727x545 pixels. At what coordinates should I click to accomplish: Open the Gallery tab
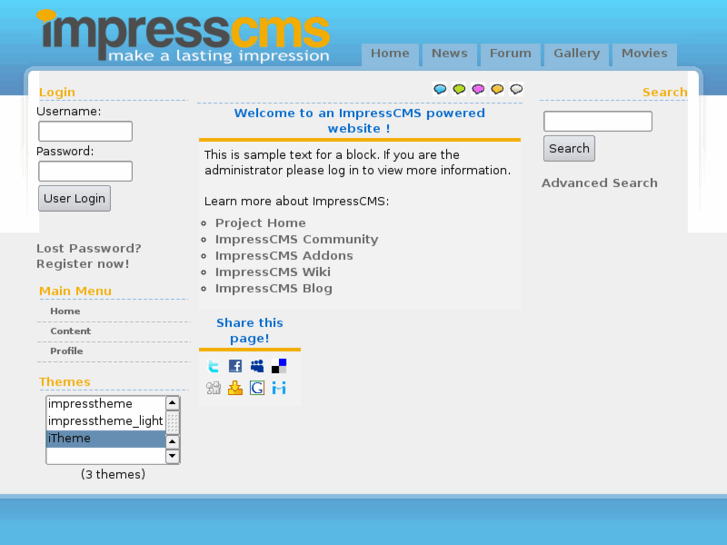(576, 55)
